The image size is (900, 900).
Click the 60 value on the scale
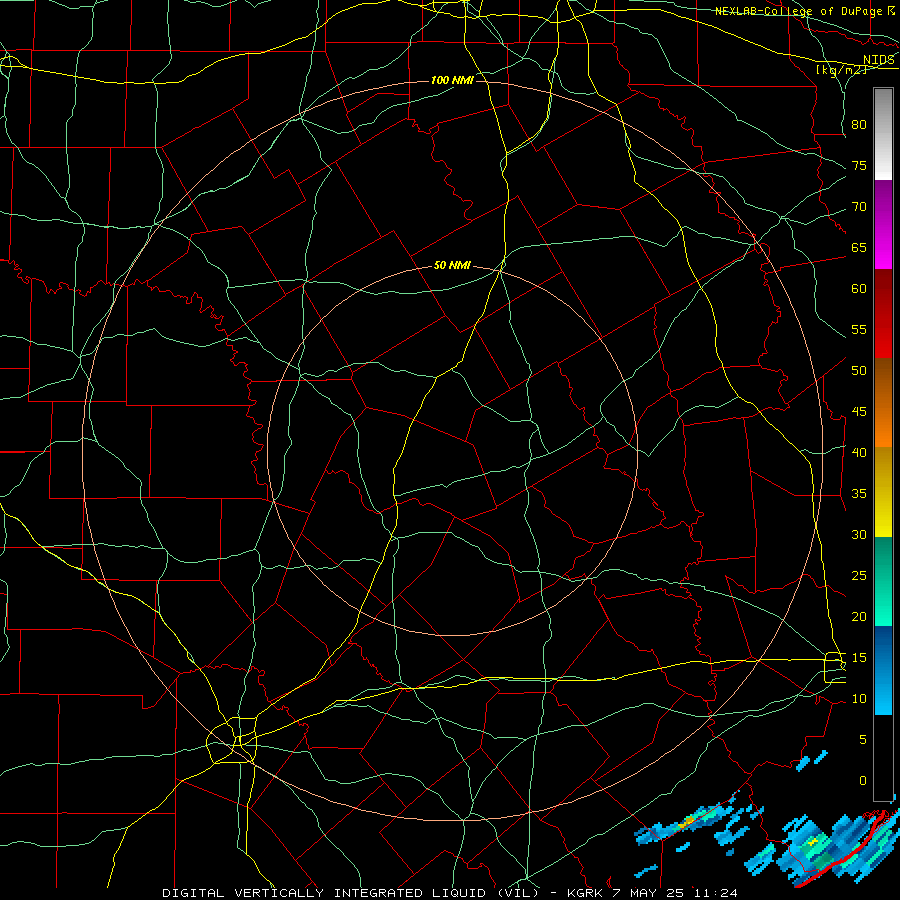coord(859,289)
